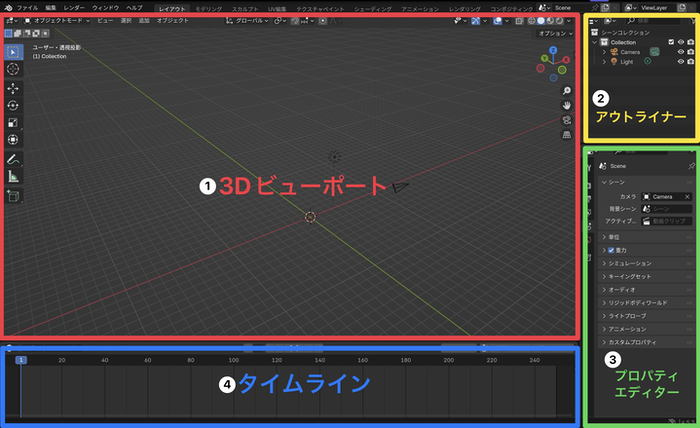Select the Add Cube tool
The height and width of the screenshot is (428, 700).
pos(12,195)
